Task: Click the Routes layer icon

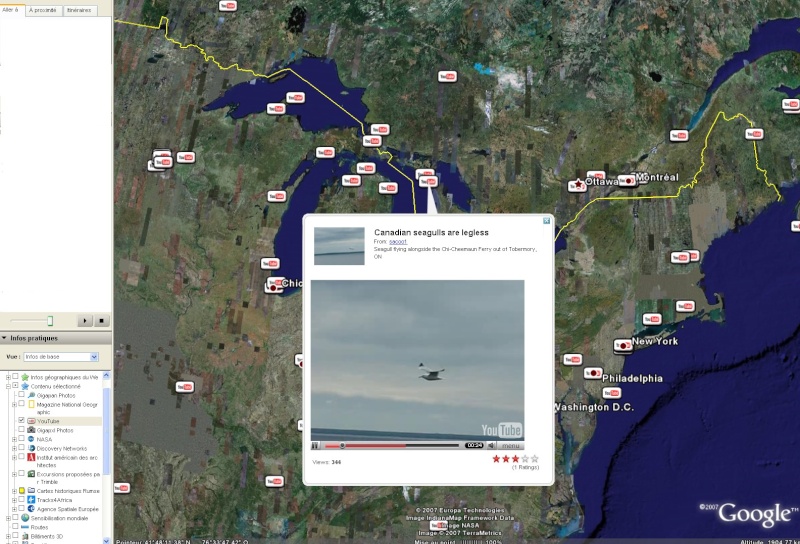Action: click(x=25, y=527)
